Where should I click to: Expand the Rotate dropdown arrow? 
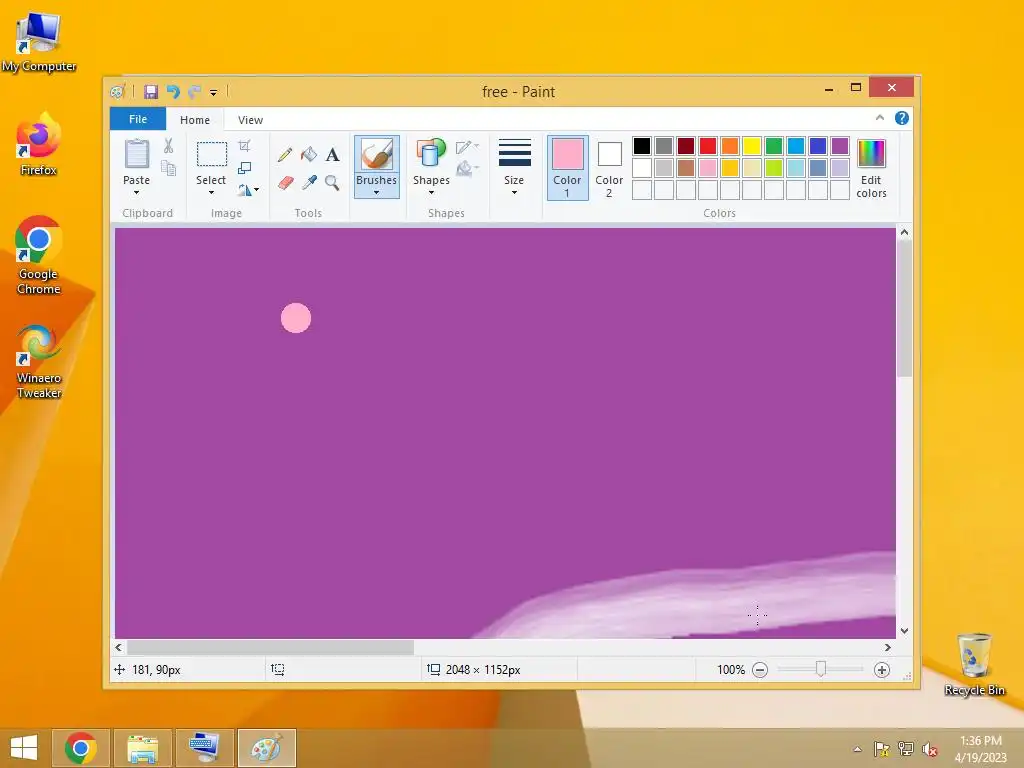257,190
